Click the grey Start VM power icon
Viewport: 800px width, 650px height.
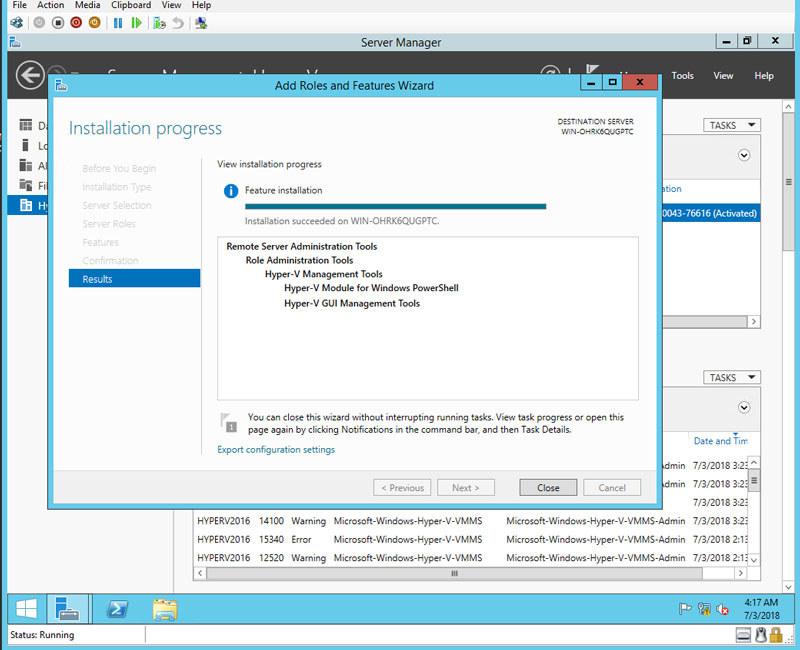(39, 22)
